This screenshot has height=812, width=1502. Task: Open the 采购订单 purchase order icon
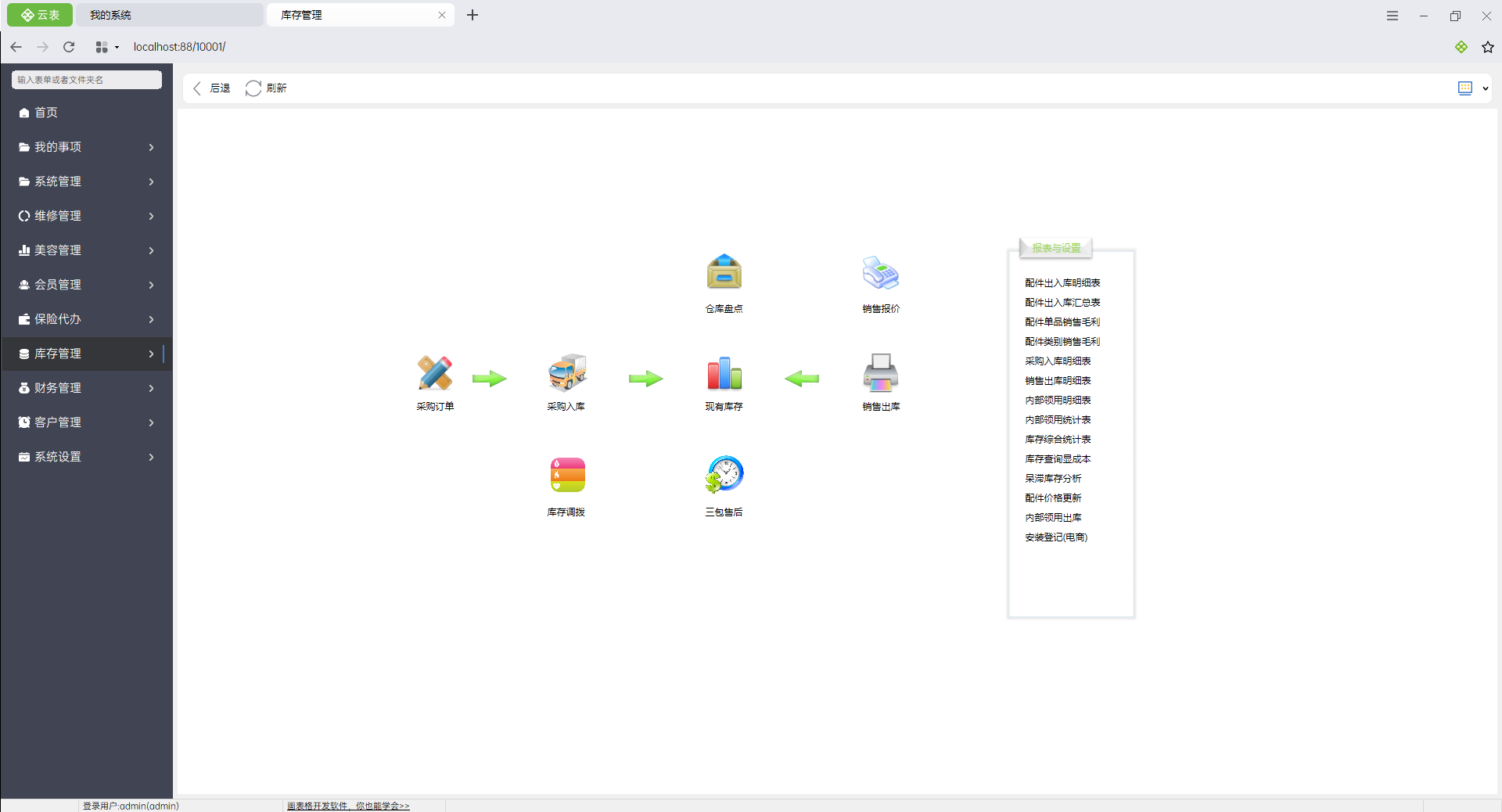click(x=435, y=373)
